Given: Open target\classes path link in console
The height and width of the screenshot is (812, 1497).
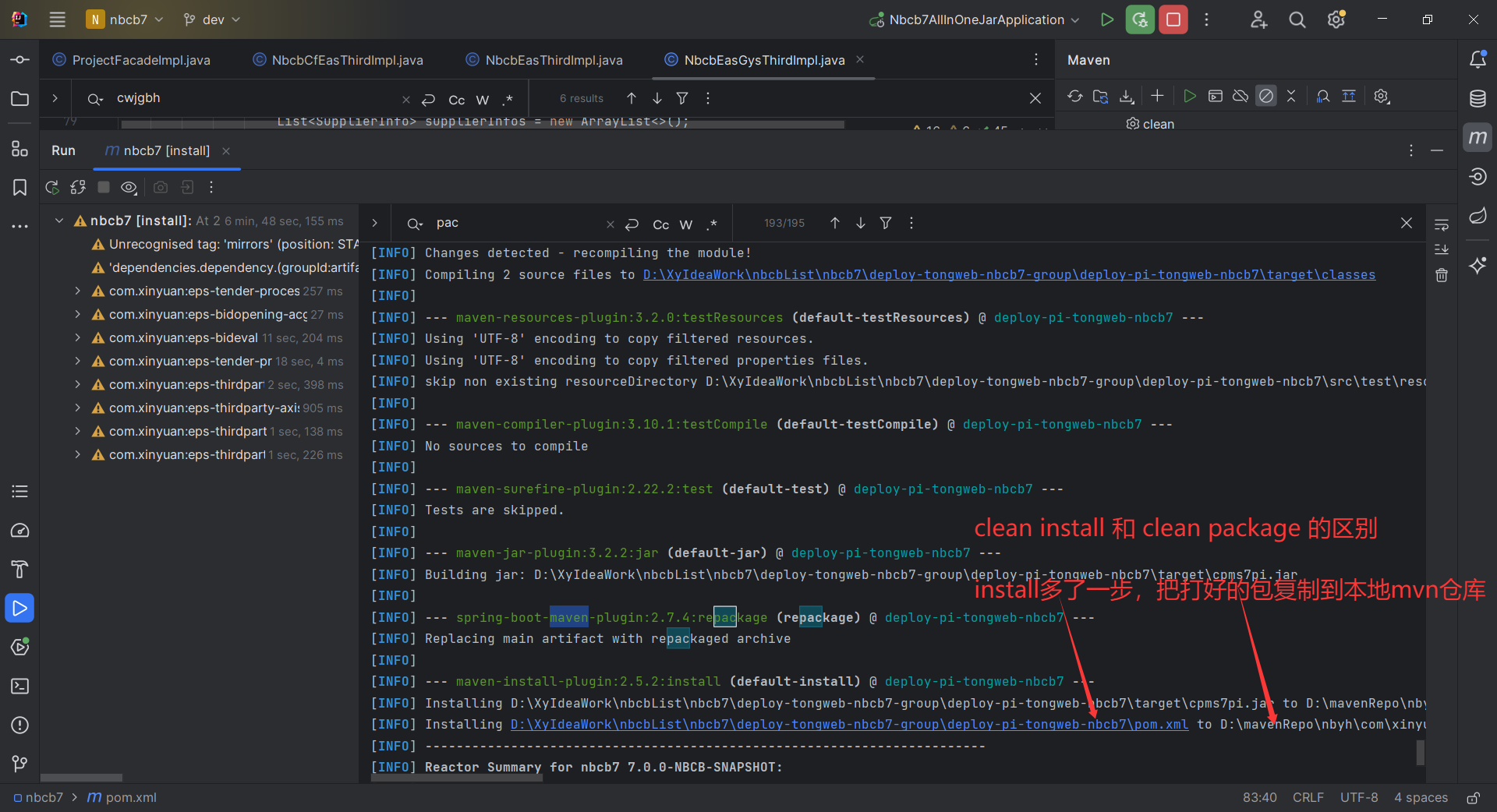Looking at the screenshot, I should pos(1009,274).
